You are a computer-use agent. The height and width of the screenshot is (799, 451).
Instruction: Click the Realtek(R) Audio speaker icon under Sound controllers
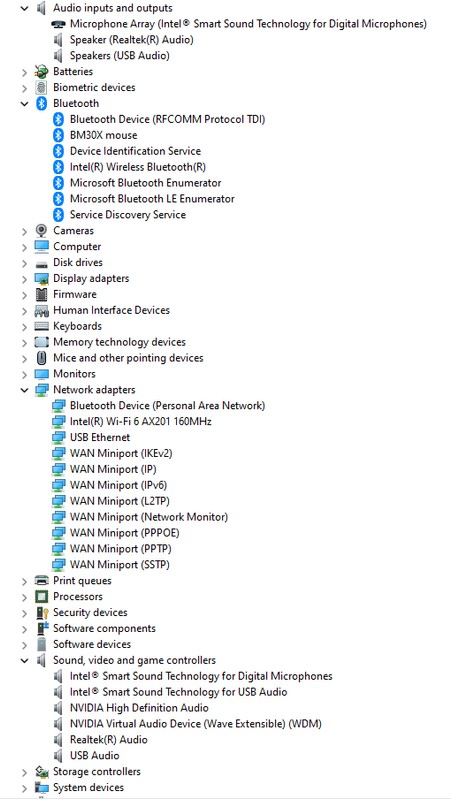pos(58,740)
